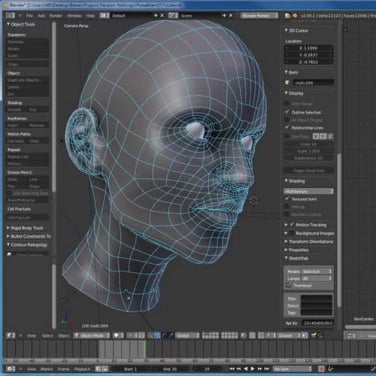376x376 pixels.
Task: Enable All Object Origins checkbox
Action: (287, 120)
